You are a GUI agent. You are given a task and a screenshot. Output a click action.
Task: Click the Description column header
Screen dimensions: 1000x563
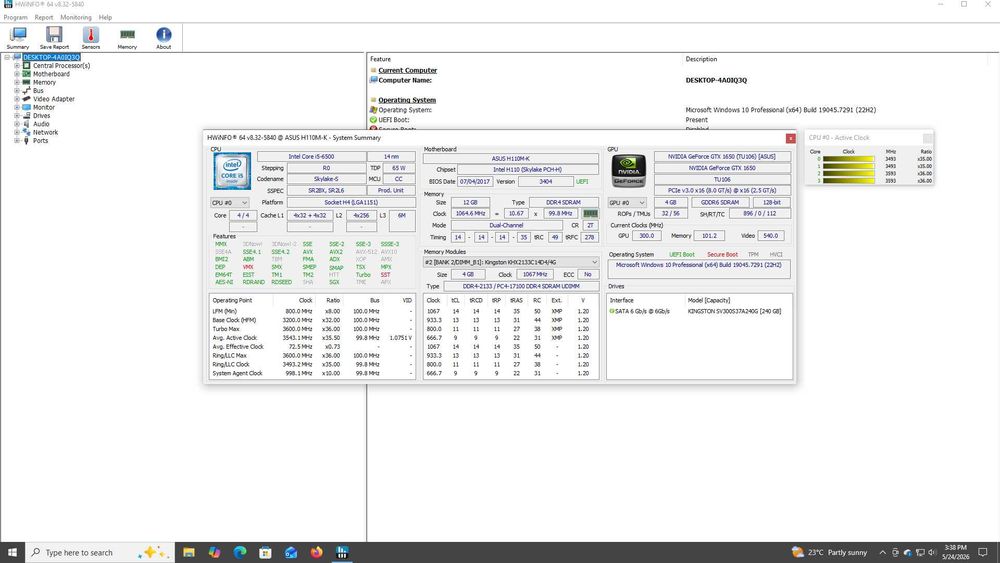(x=701, y=59)
